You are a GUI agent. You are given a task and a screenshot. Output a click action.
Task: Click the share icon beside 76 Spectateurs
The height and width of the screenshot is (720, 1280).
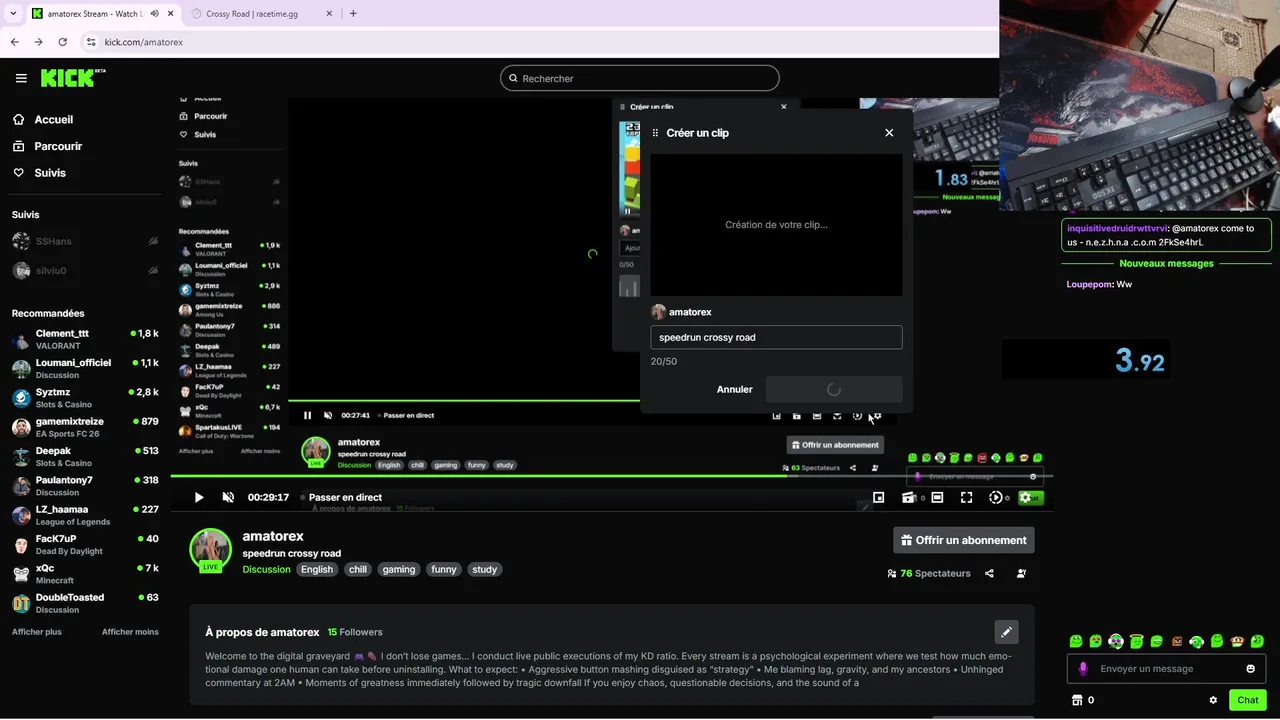click(989, 573)
